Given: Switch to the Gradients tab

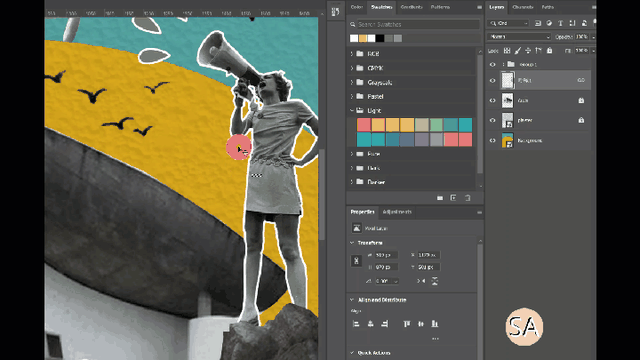Looking at the screenshot, I should (411, 7).
